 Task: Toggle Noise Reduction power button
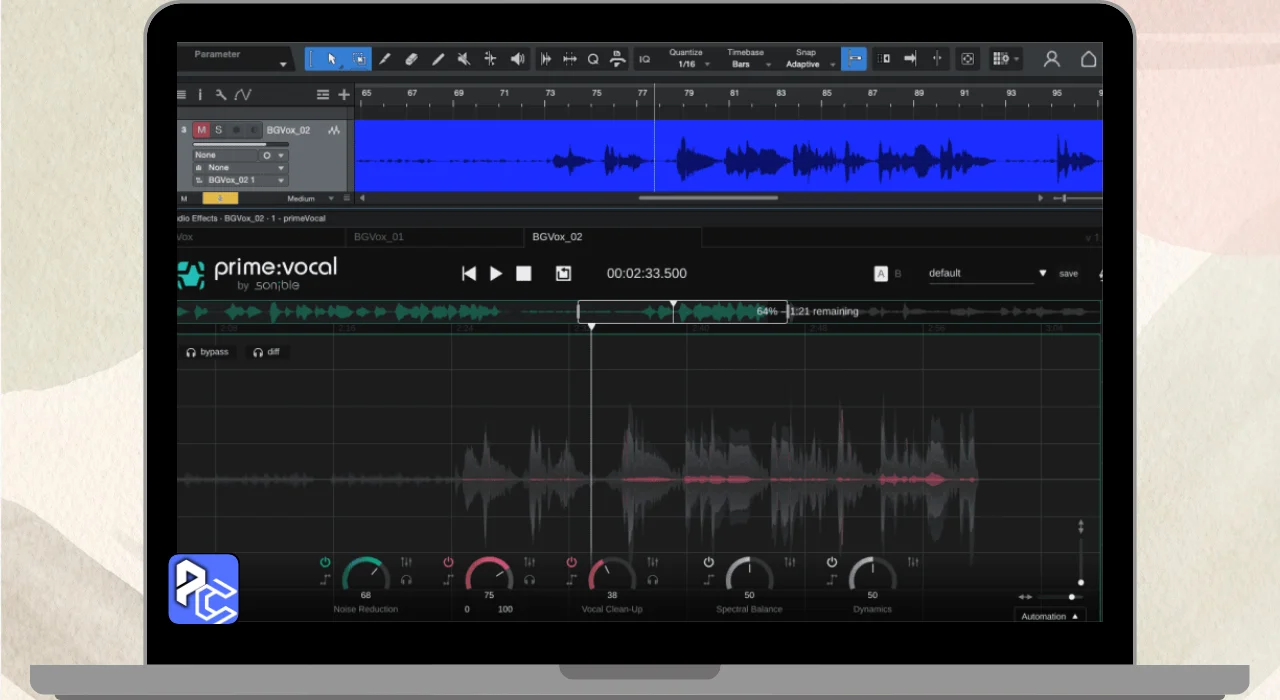click(x=325, y=562)
